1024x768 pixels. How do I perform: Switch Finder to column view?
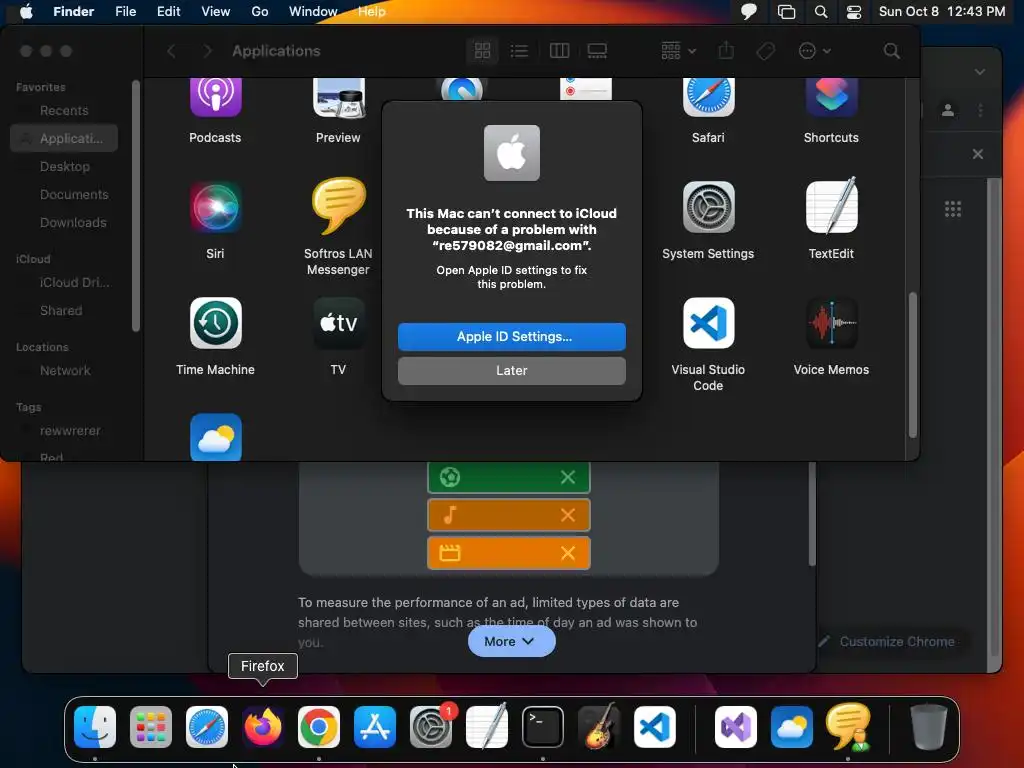tap(560, 51)
